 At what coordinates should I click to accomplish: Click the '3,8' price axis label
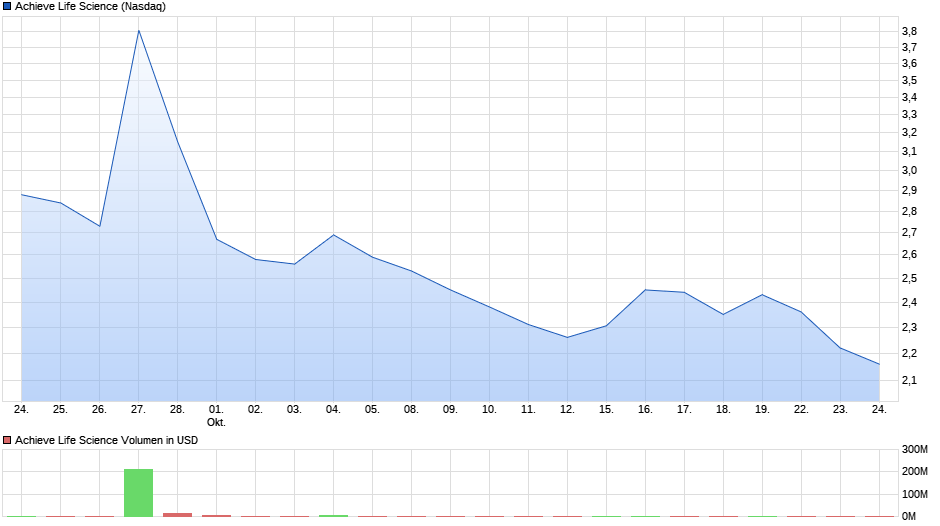(x=909, y=32)
